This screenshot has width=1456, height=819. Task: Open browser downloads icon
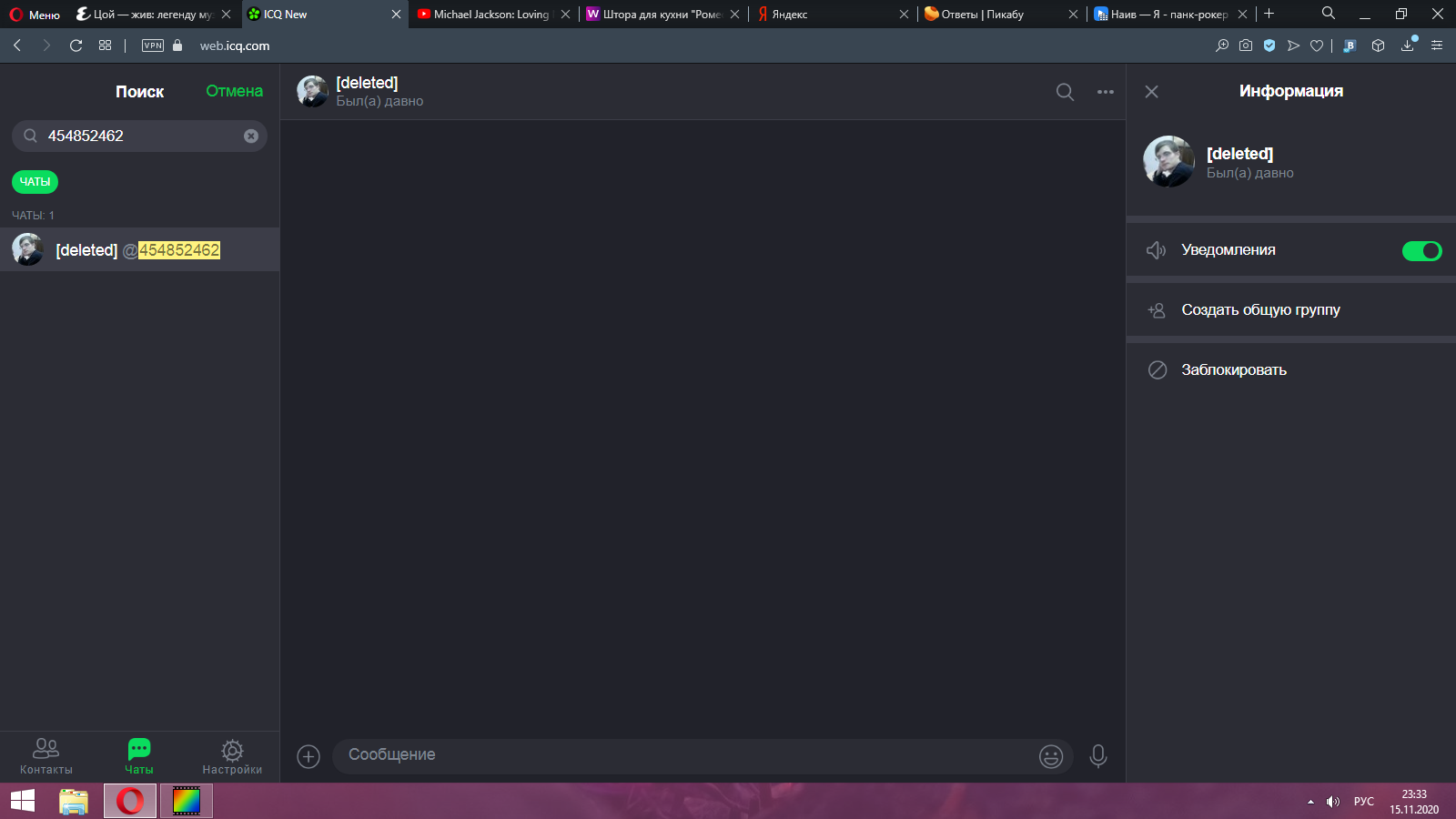click(1408, 45)
